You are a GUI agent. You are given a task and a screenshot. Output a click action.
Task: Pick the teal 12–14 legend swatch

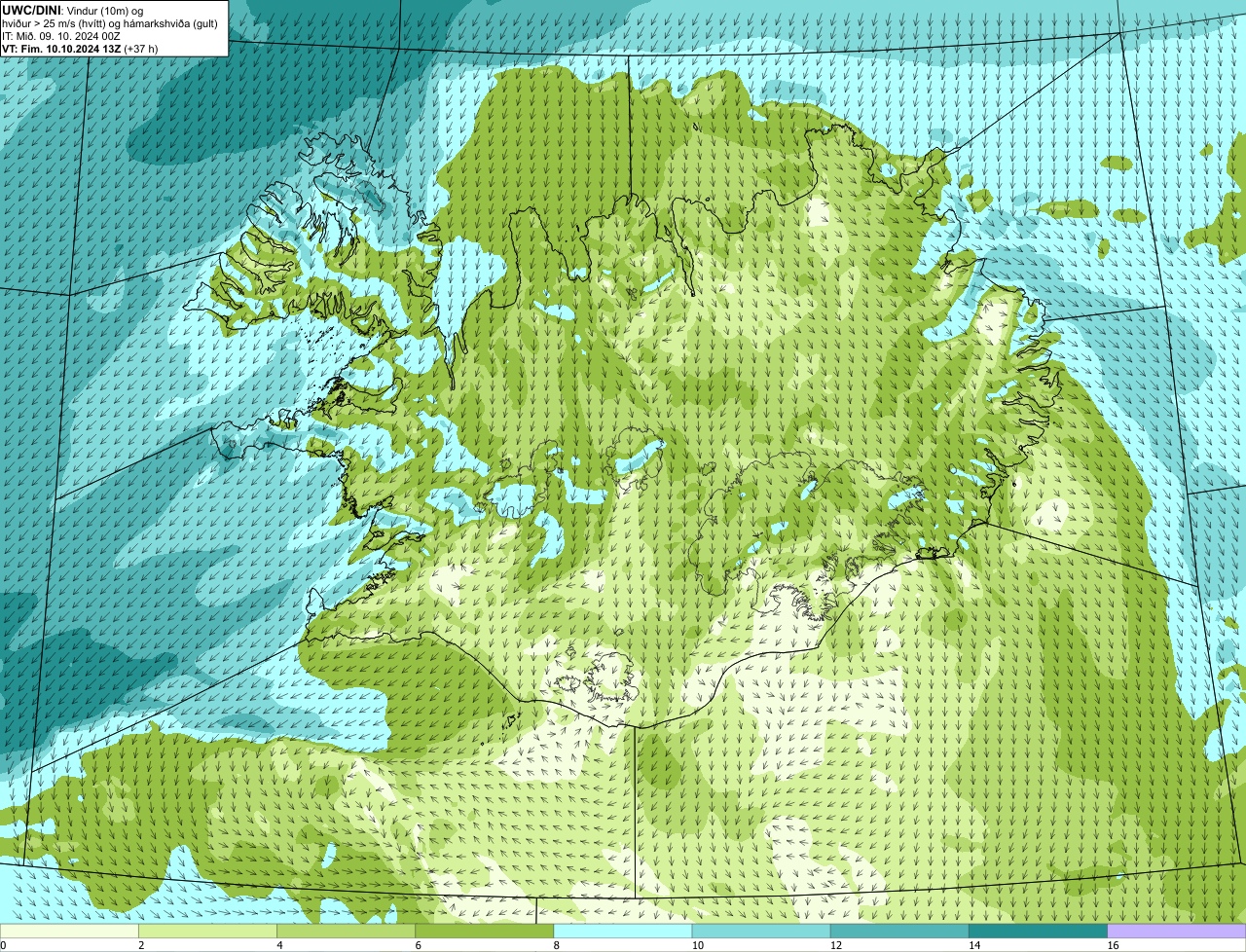pyautogui.click(x=899, y=931)
